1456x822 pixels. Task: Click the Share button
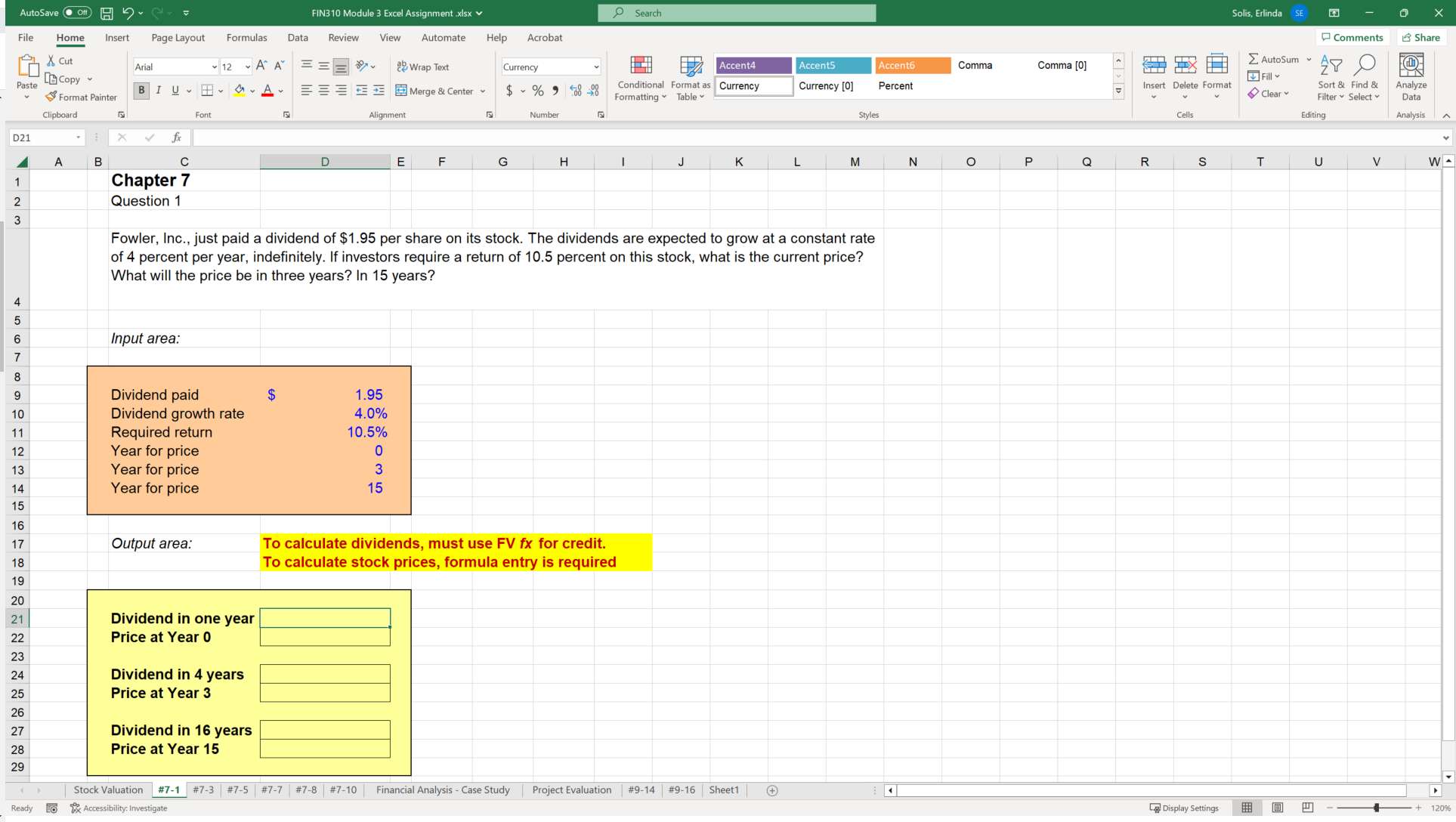click(1420, 38)
